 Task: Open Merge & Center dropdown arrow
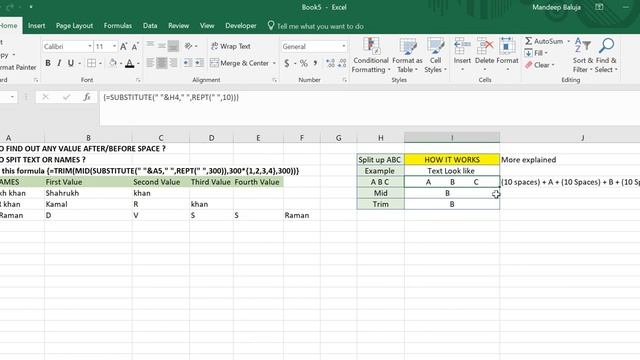pos(274,63)
